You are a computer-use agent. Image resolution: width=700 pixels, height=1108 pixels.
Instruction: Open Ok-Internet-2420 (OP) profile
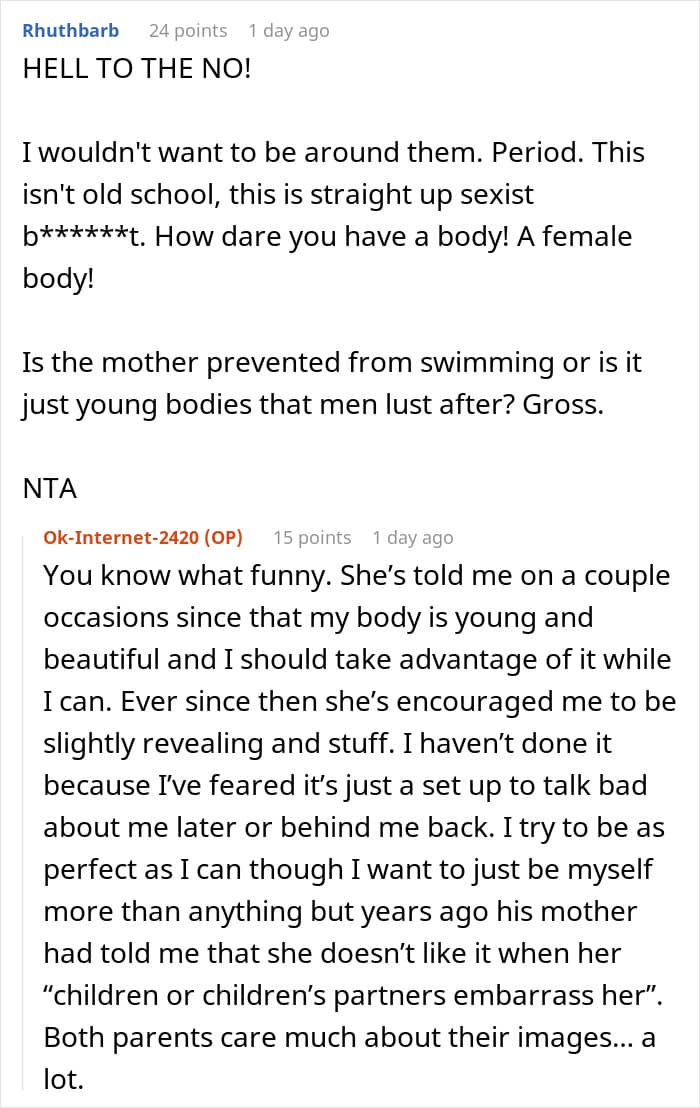(143, 538)
